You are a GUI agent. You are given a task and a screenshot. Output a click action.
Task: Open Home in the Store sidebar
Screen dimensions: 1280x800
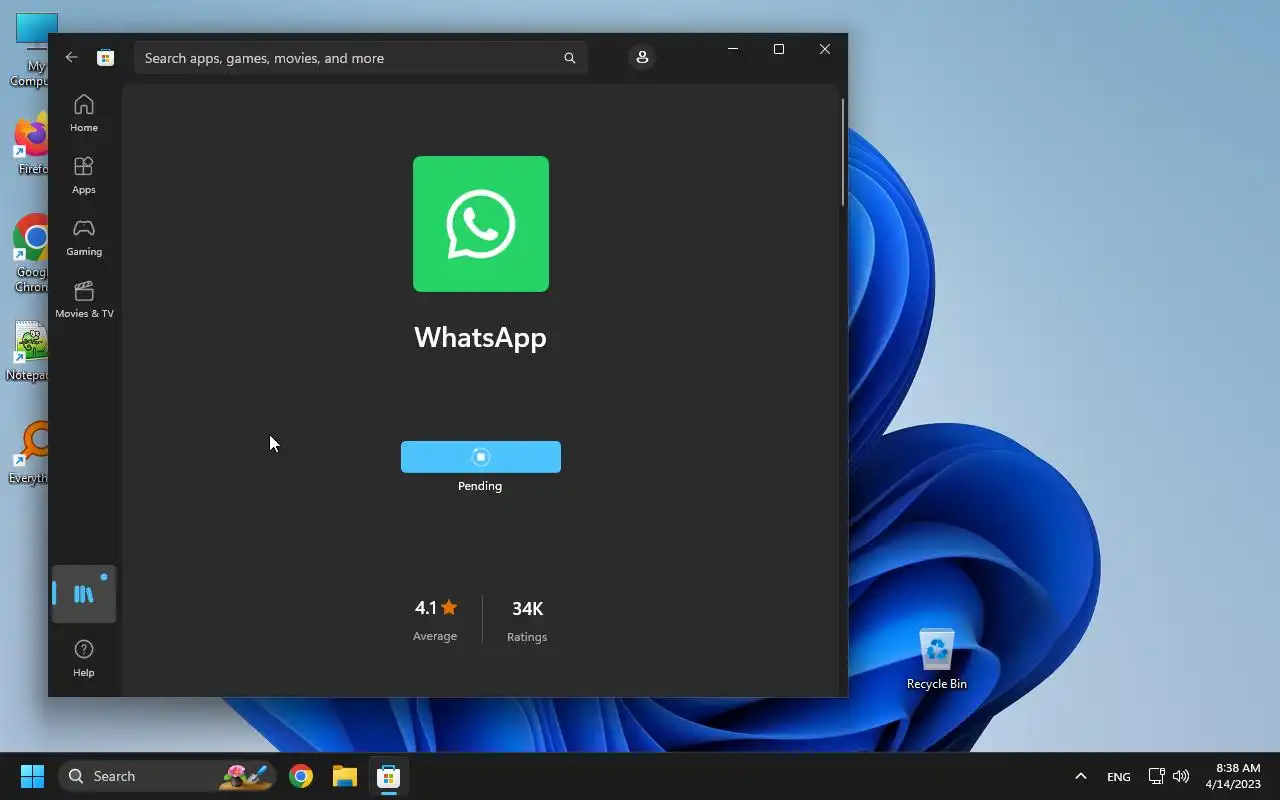point(84,113)
